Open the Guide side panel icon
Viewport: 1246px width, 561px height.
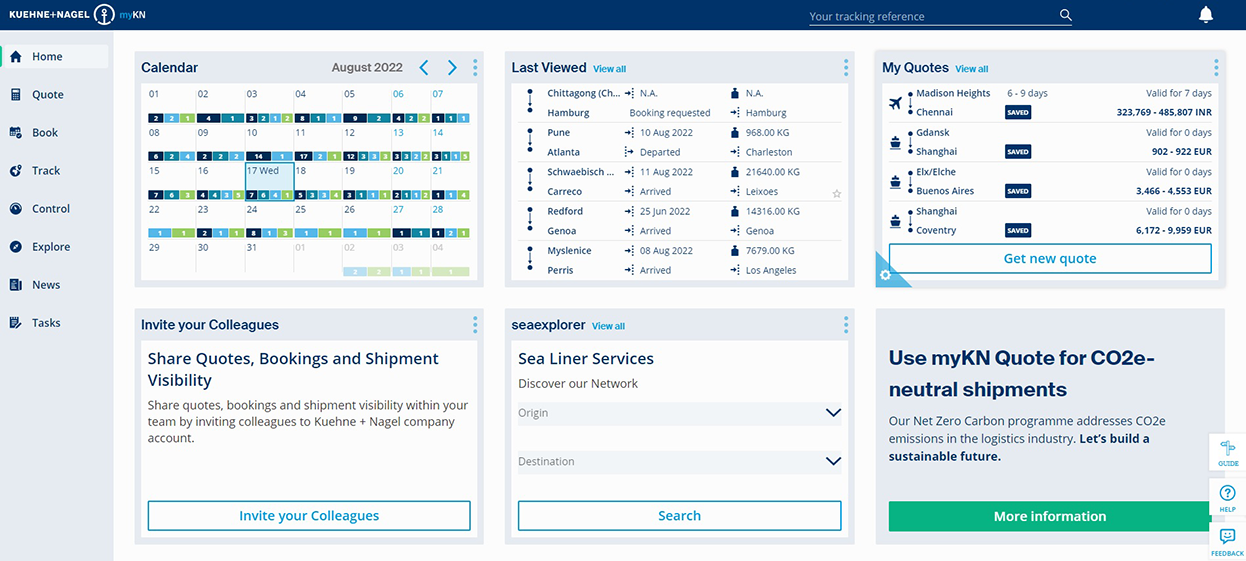point(1227,452)
